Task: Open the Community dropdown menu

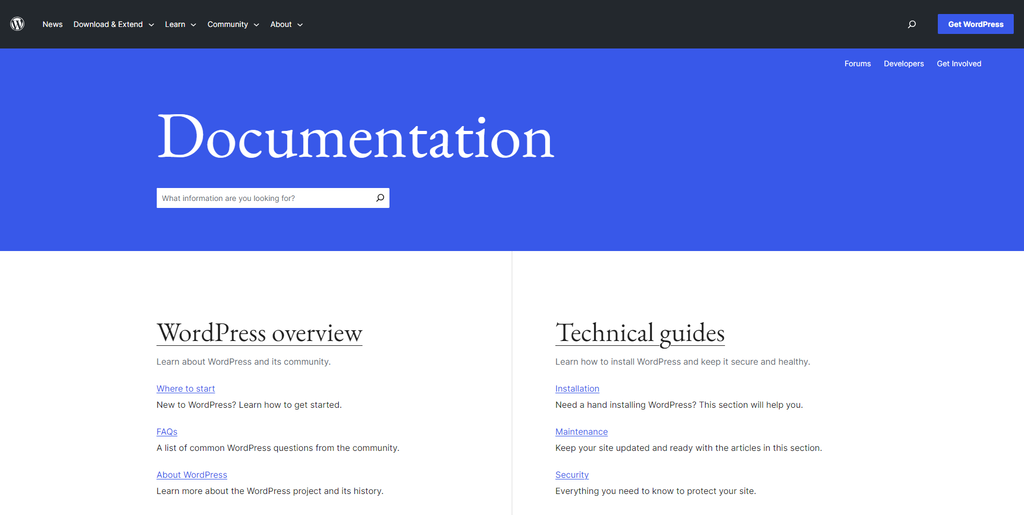Action: [x=233, y=24]
